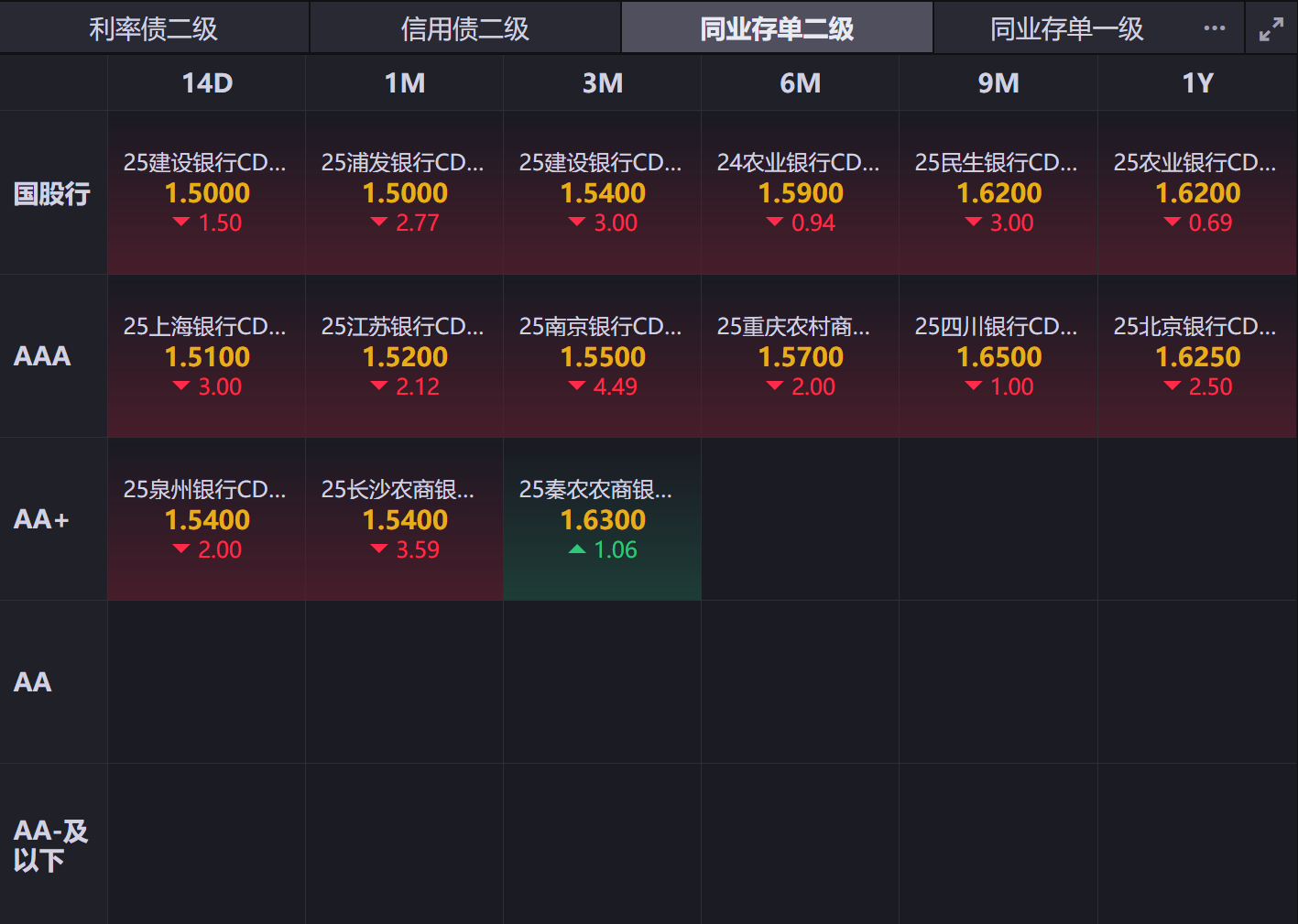
Task: Click the down change 2.77
Action: tap(405, 223)
